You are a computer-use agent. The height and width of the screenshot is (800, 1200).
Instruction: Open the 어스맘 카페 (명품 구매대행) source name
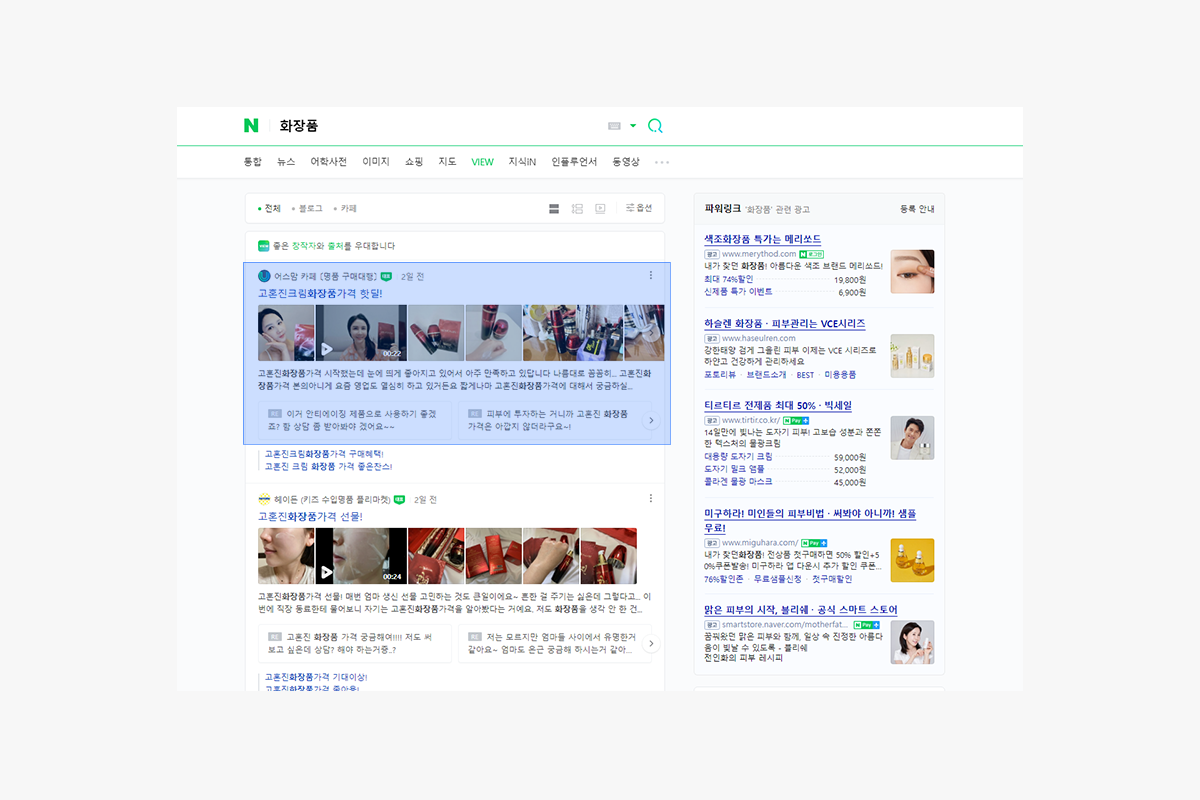(325, 276)
